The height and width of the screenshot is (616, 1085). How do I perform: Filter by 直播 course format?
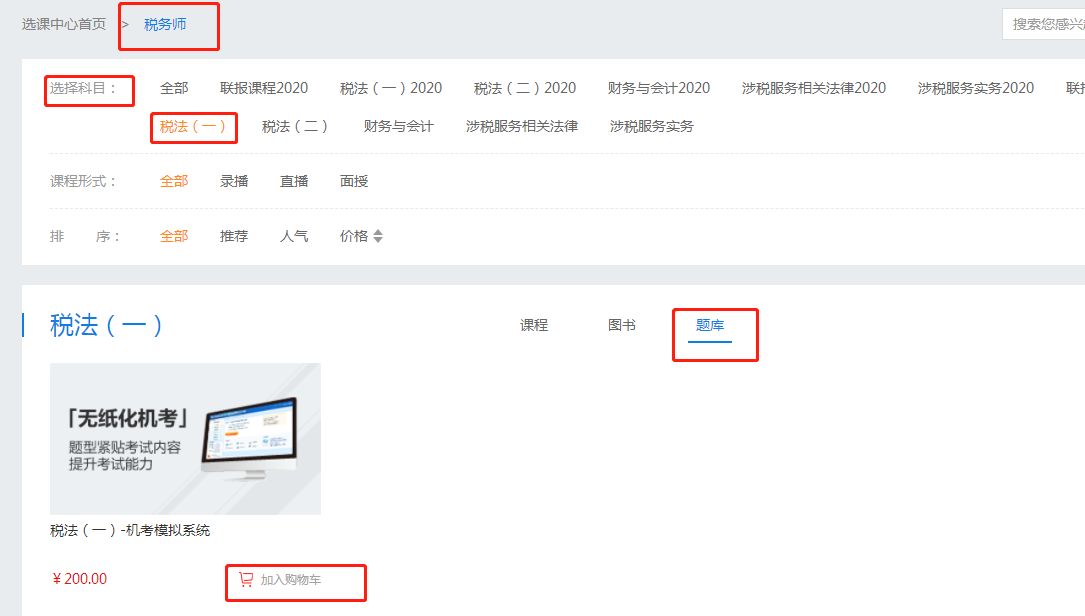(x=294, y=181)
